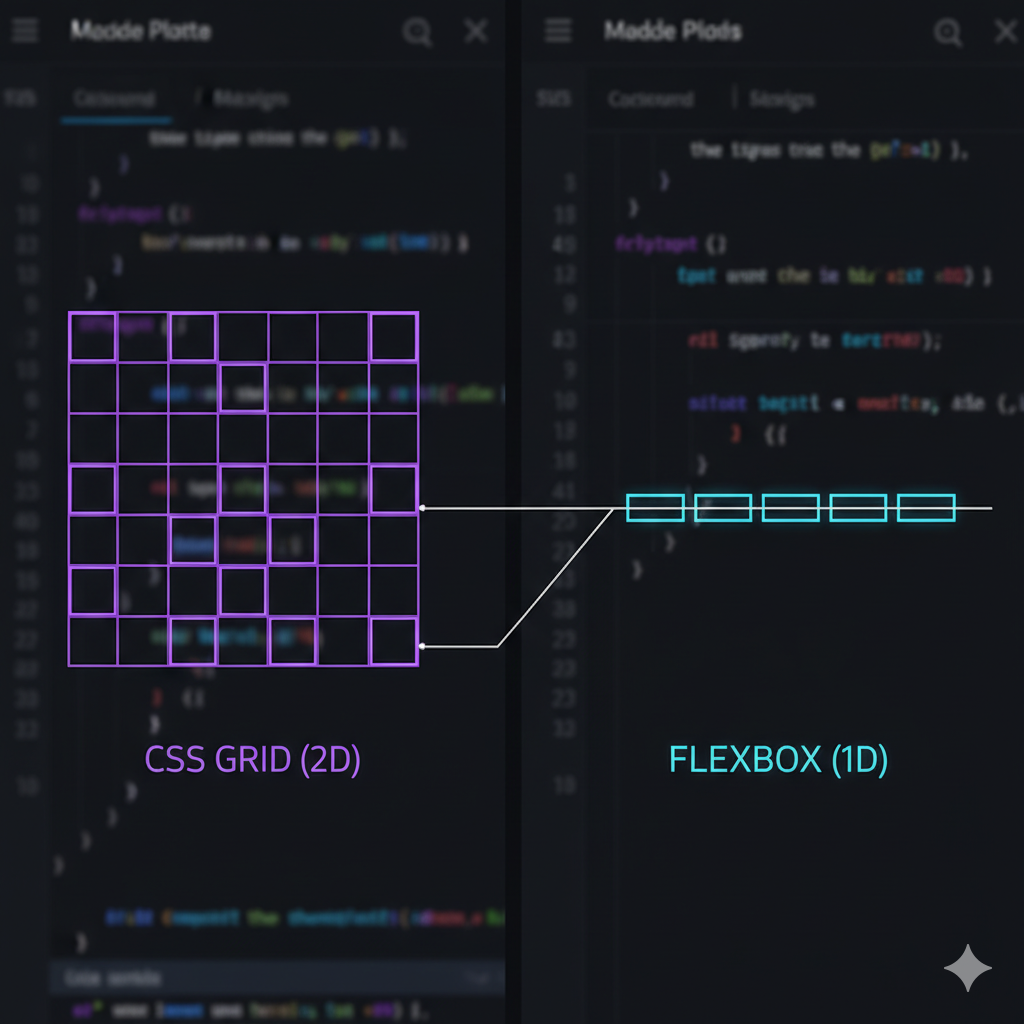1024x1024 pixels.
Task: Toggle the first cyan flexbox box
Action: (654, 507)
